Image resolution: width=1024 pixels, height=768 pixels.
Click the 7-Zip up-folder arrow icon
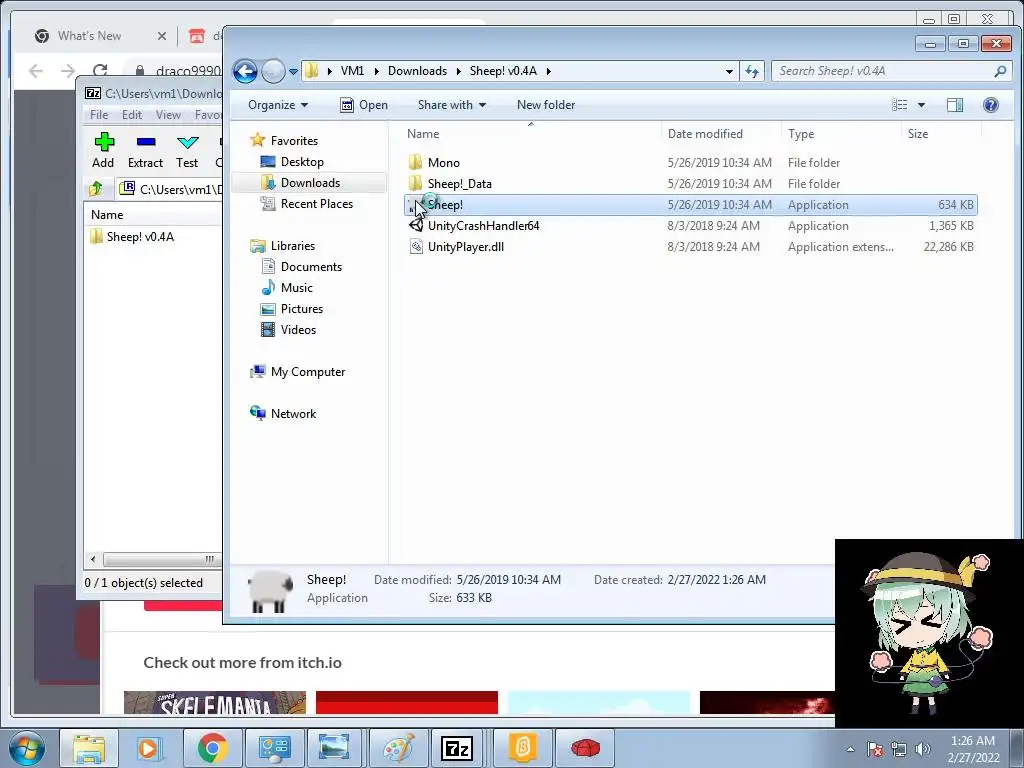pyautogui.click(x=96, y=189)
